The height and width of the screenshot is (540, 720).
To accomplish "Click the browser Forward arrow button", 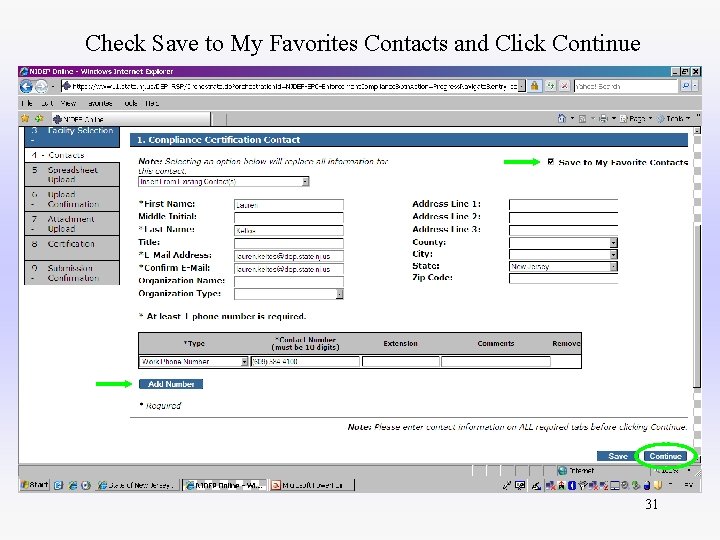I will tap(41, 86).
